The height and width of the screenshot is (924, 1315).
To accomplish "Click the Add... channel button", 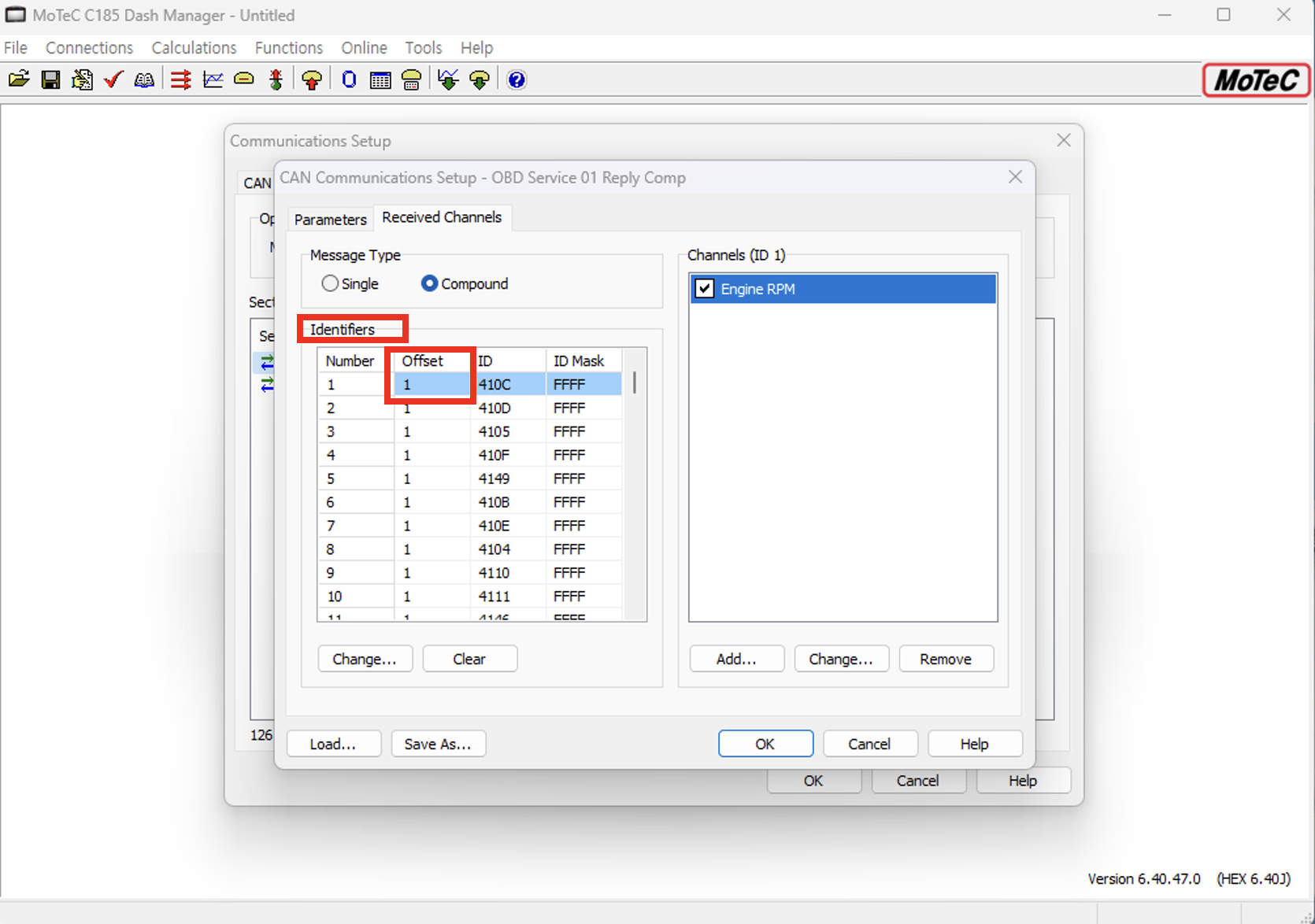I will tap(736, 659).
